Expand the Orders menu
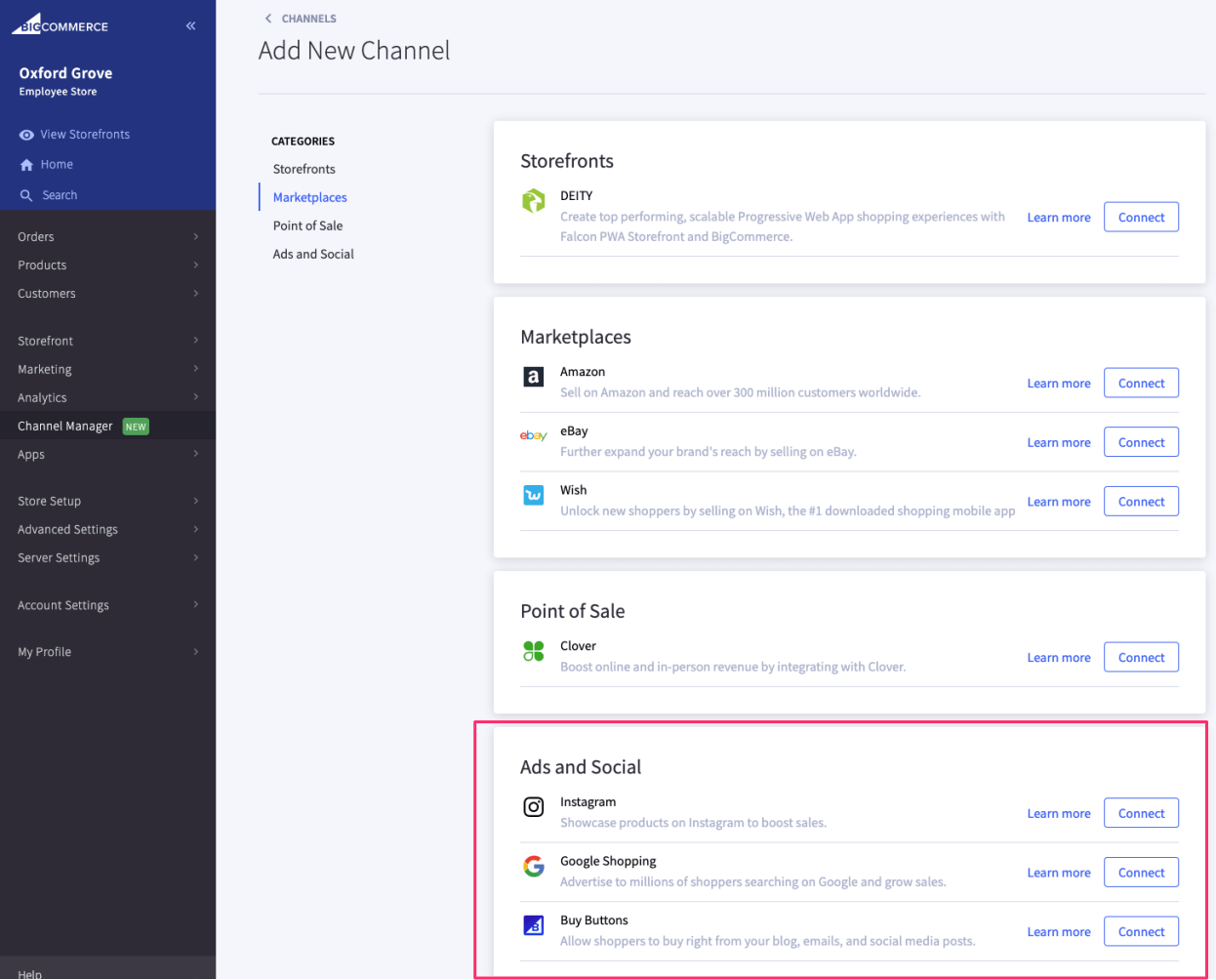 click(107, 237)
